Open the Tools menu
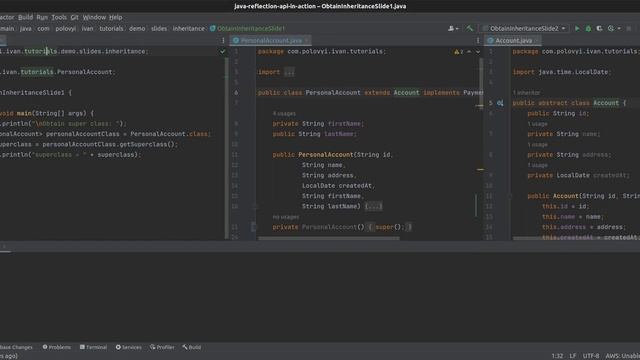 click(x=59, y=17)
